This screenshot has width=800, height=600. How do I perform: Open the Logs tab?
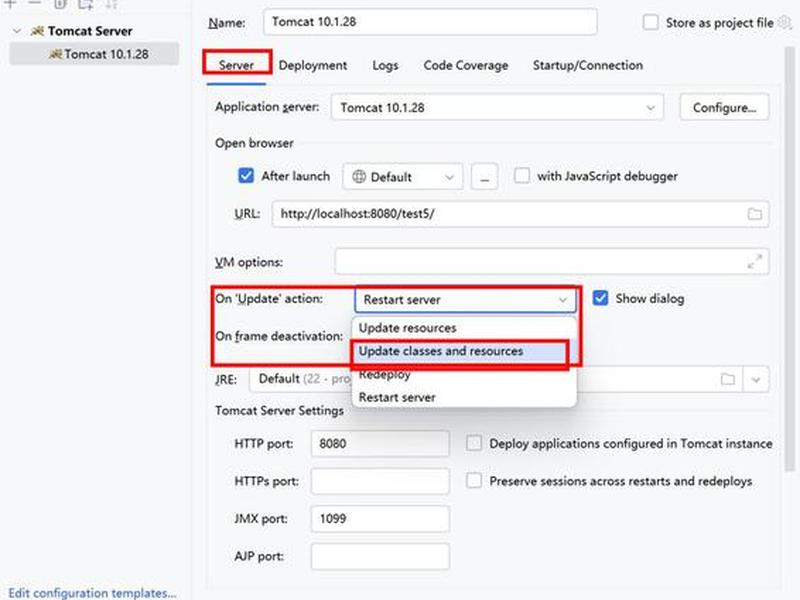coord(385,65)
